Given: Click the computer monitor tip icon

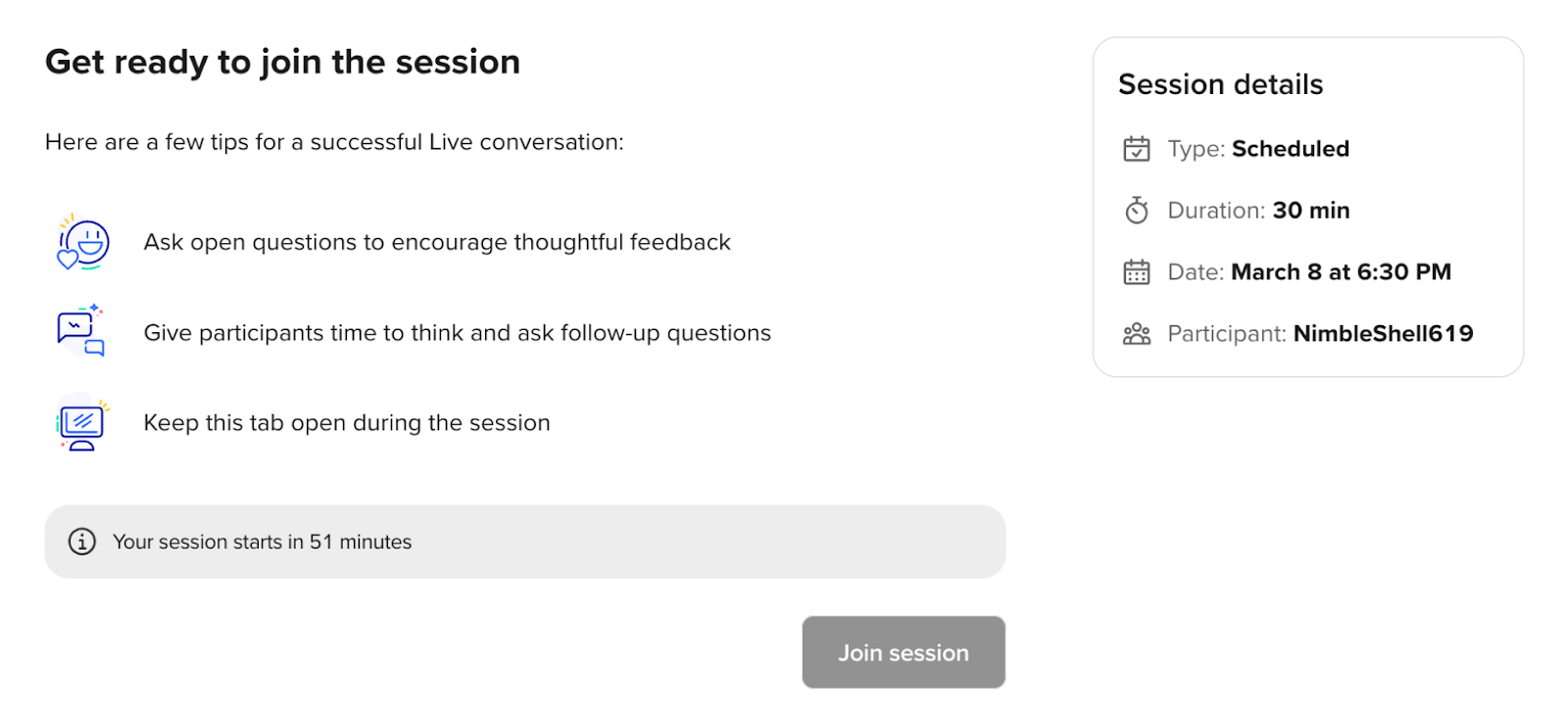Looking at the screenshot, I should click(82, 423).
